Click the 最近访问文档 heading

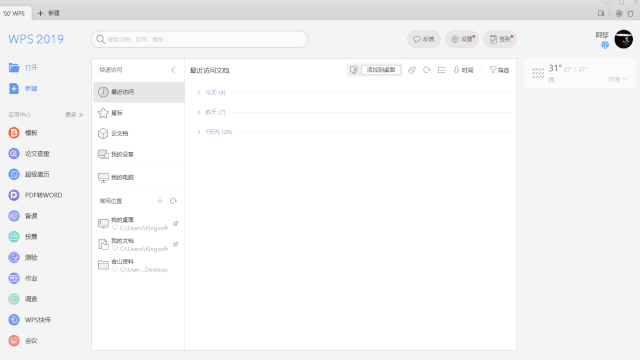click(210, 71)
